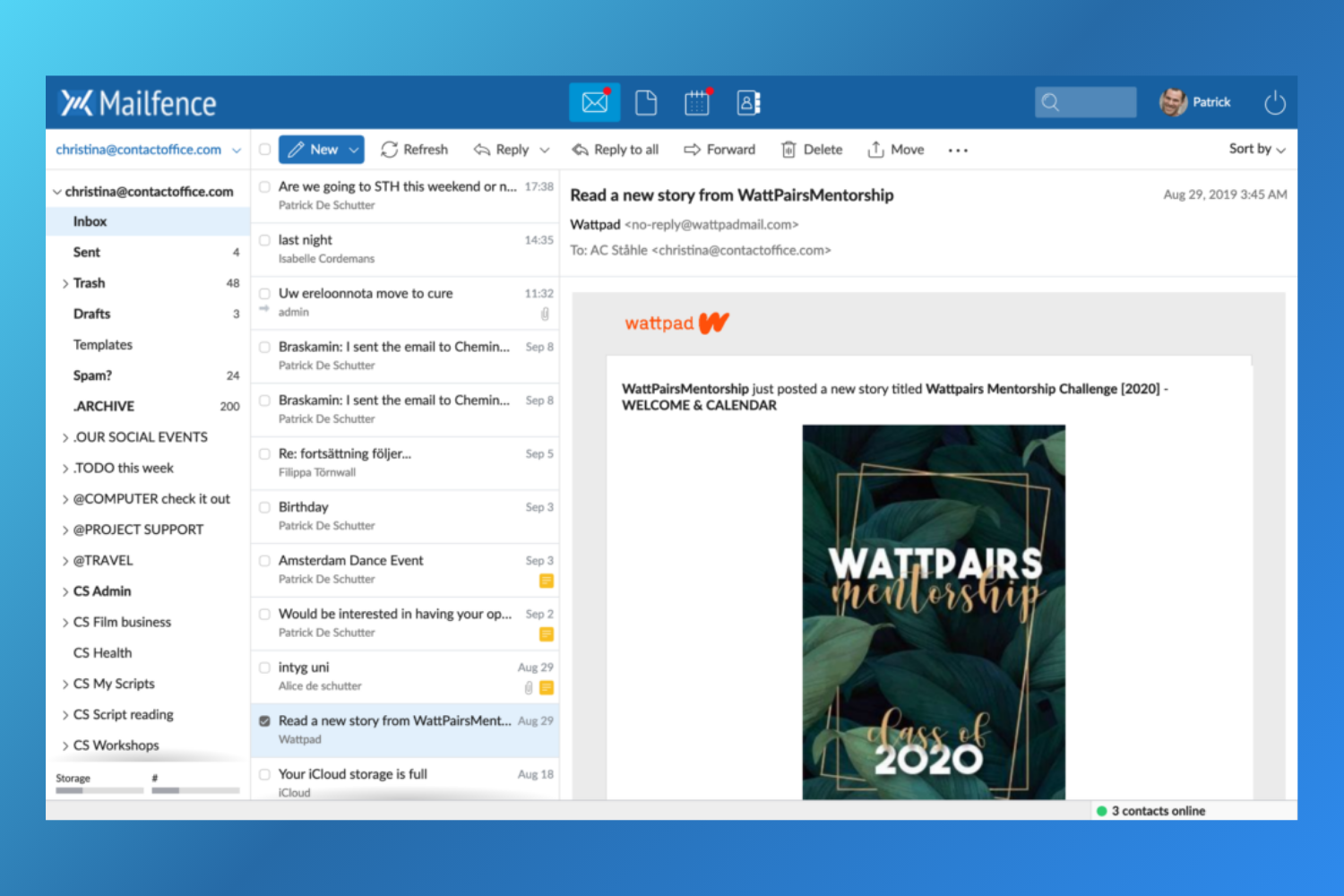The width and height of the screenshot is (1344, 896).
Task: Click attachment paperclip on Uw ereloonnota email
Action: pos(545,314)
